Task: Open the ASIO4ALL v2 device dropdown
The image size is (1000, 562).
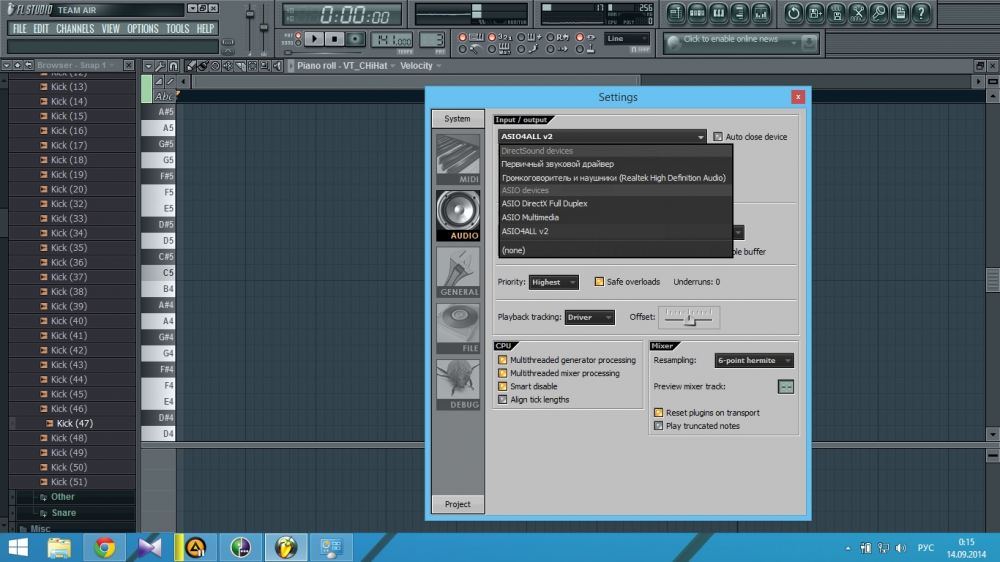Action: tap(602, 137)
